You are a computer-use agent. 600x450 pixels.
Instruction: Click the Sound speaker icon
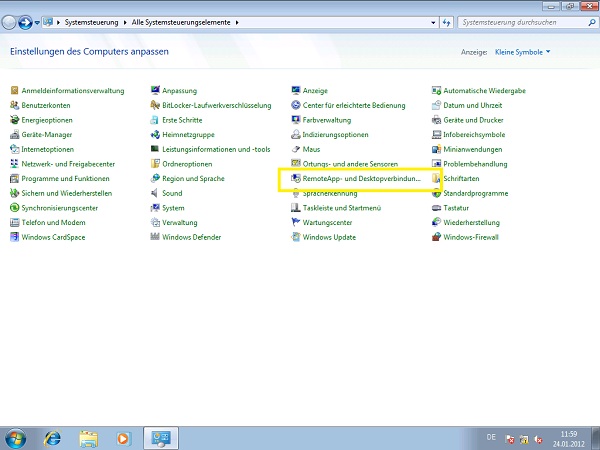click(x=155, y=193)
